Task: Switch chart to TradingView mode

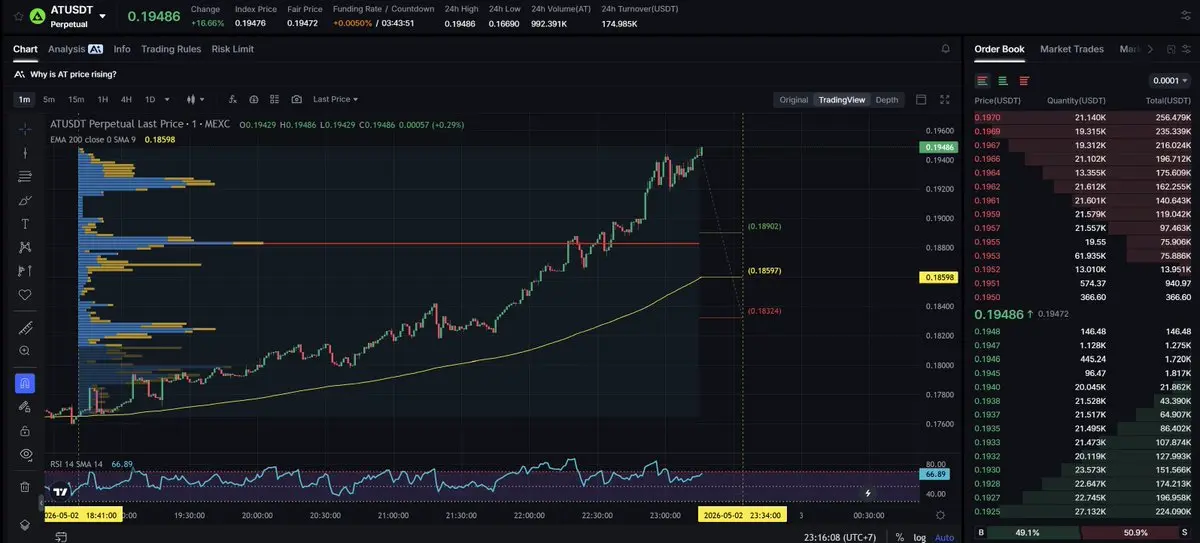Action: click(x=842, y=100)
